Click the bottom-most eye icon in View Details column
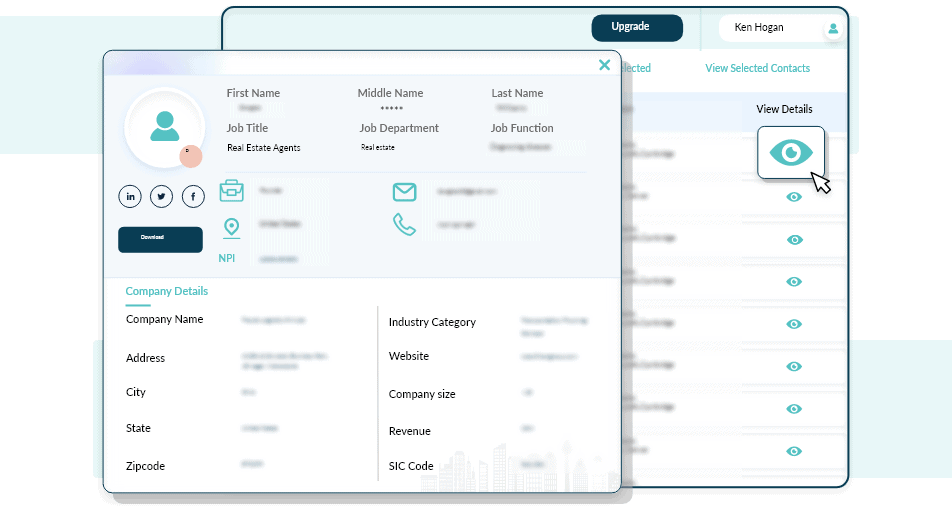The image size is (952, 516). (794, 451)
